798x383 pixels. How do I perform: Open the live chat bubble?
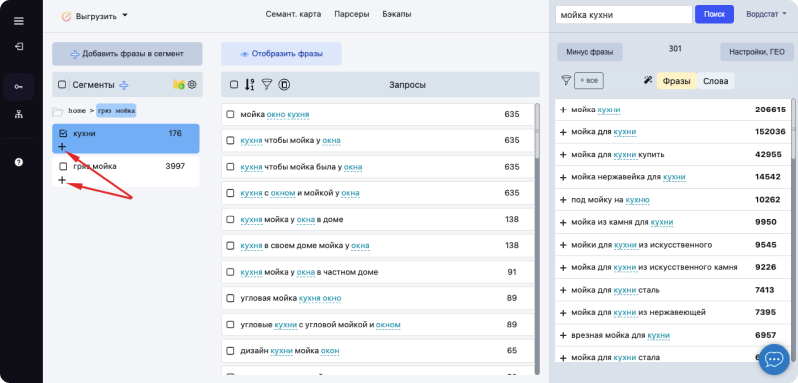point(774,360)
